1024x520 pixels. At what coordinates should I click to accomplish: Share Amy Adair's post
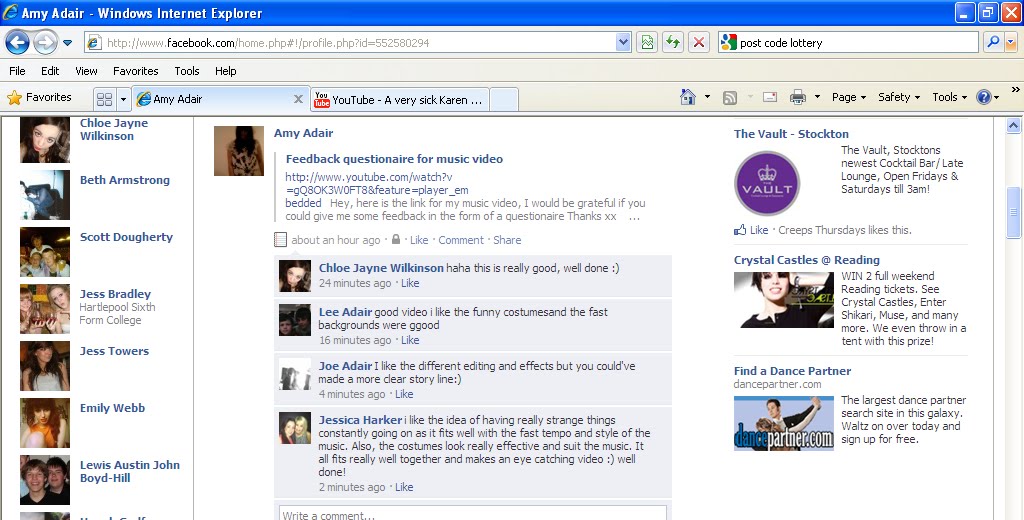coord(507,240)
